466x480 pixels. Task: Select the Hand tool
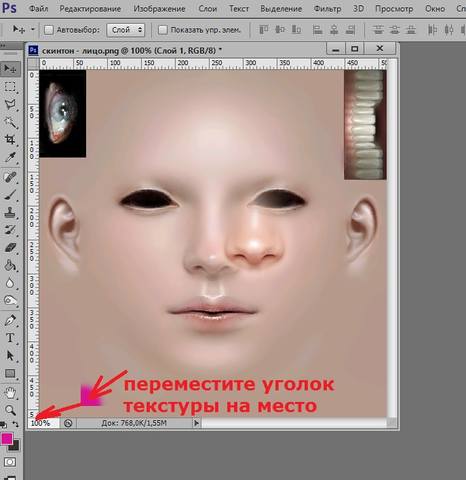pos(10,393)
